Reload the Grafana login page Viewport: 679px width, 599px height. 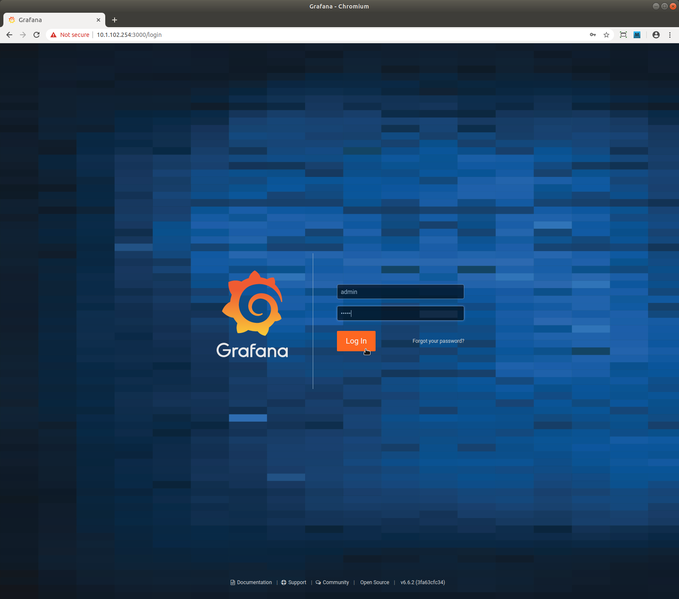click(x=36, y=35)
